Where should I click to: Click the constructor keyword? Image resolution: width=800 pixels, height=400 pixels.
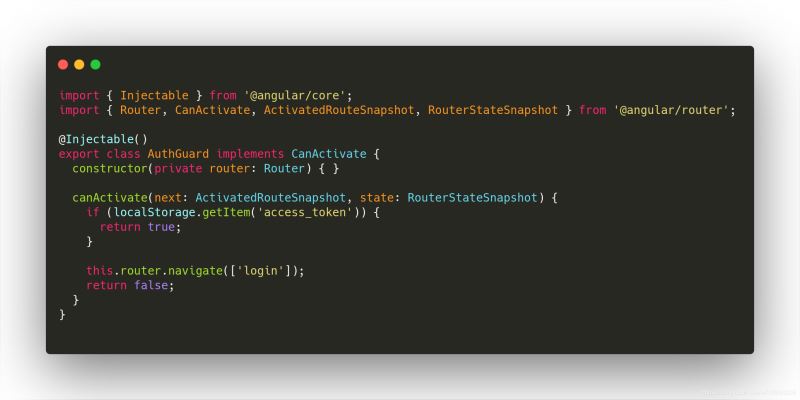[x=110, y=168]
